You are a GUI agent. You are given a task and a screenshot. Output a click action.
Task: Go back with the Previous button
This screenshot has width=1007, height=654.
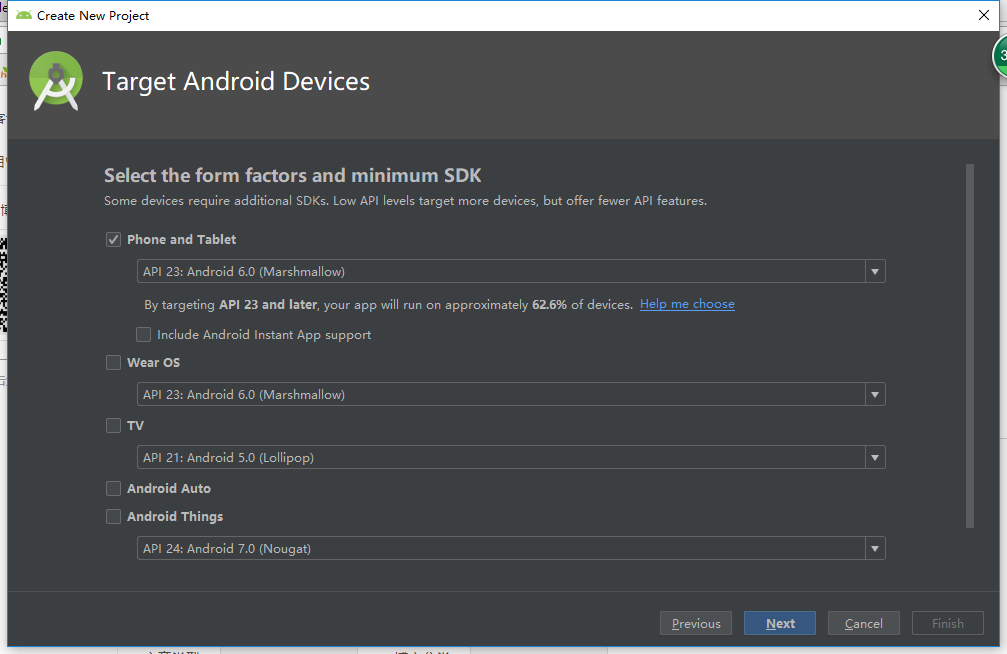696,623
